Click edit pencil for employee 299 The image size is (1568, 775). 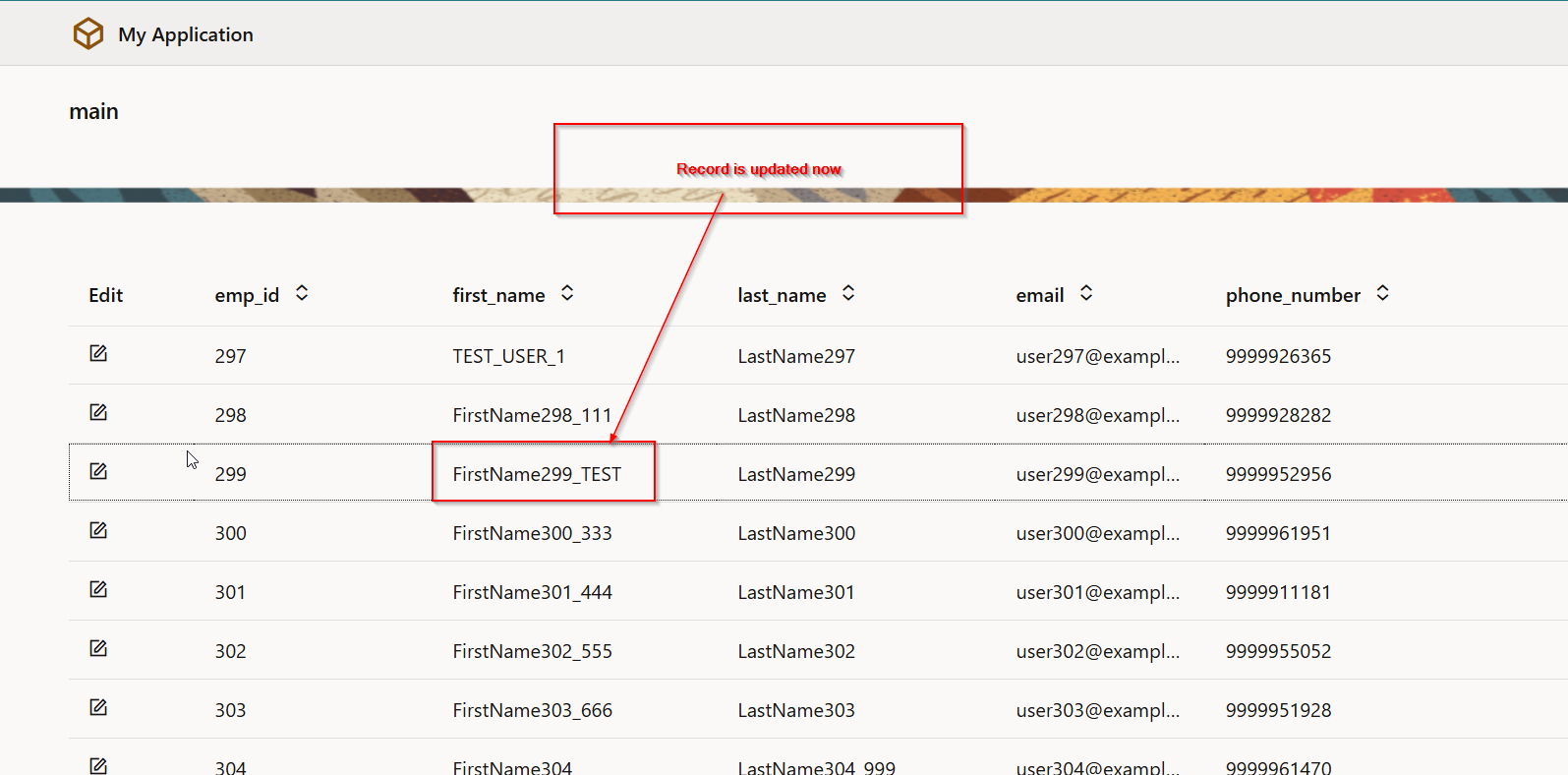(x=98, y=471)
